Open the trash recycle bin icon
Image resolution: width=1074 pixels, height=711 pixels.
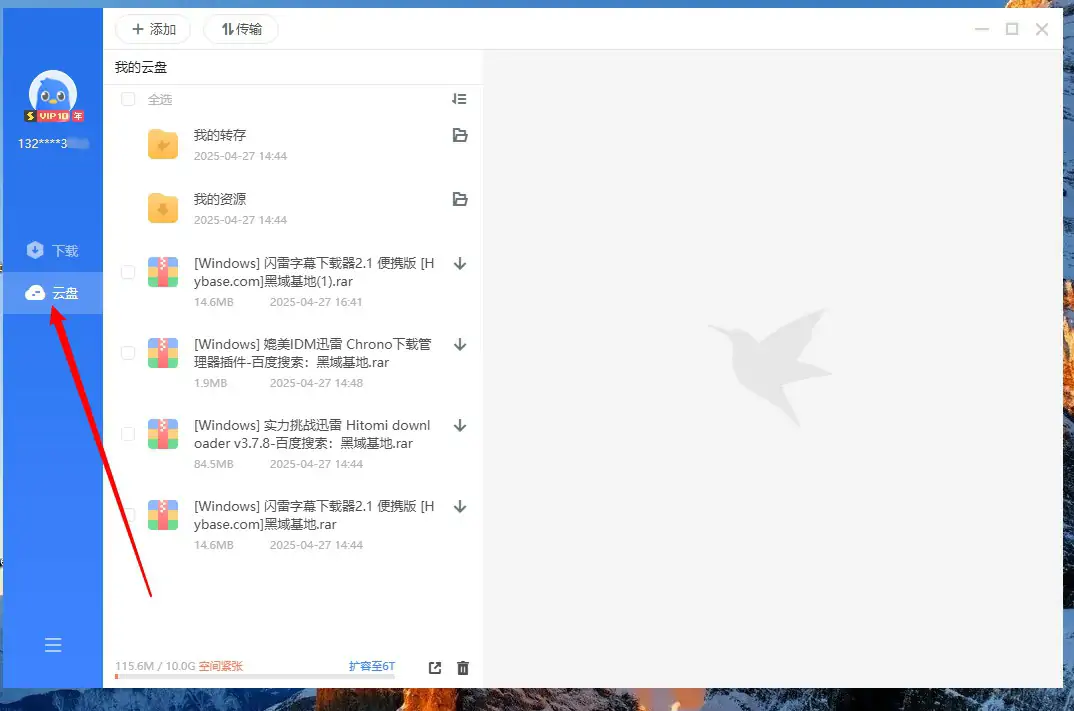point(463,668)
